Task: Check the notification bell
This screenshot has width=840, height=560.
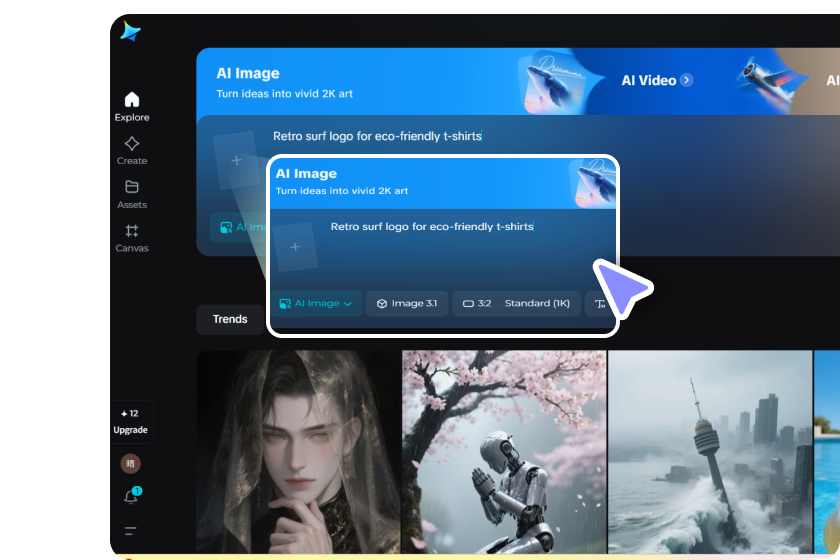Action: (x=131, y=496)
